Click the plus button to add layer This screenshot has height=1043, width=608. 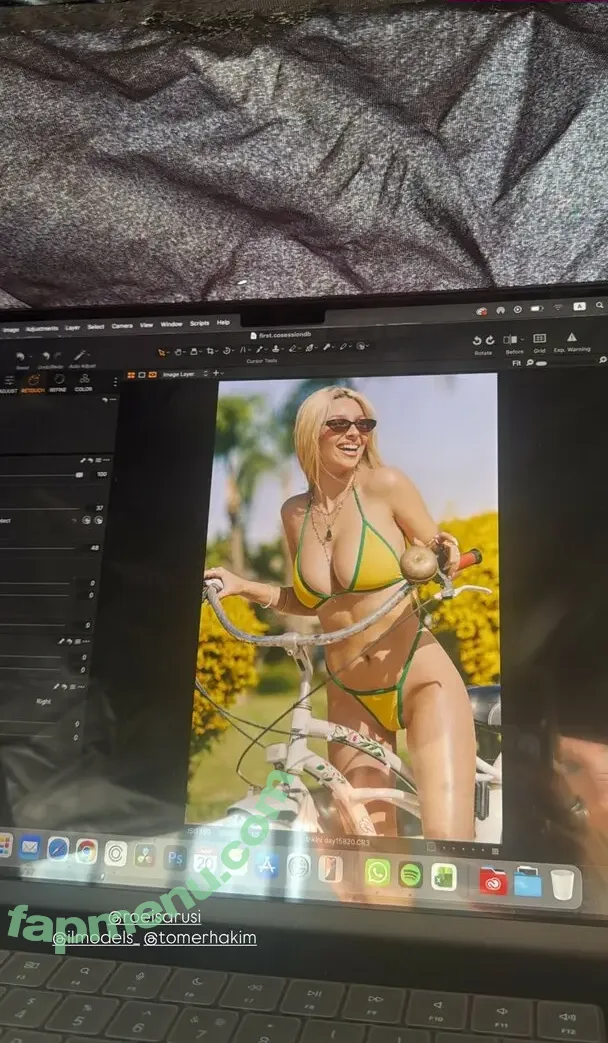coord(217,373)
